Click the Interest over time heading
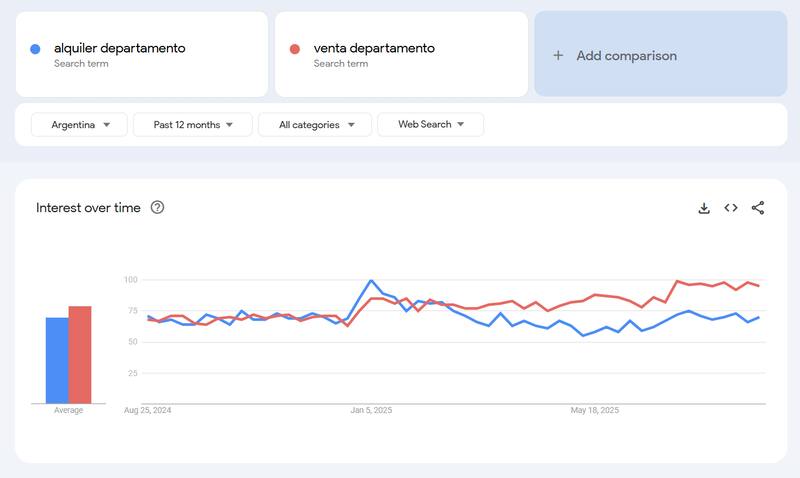The width and height of the screenshot is (800, 478). [88, 208]
